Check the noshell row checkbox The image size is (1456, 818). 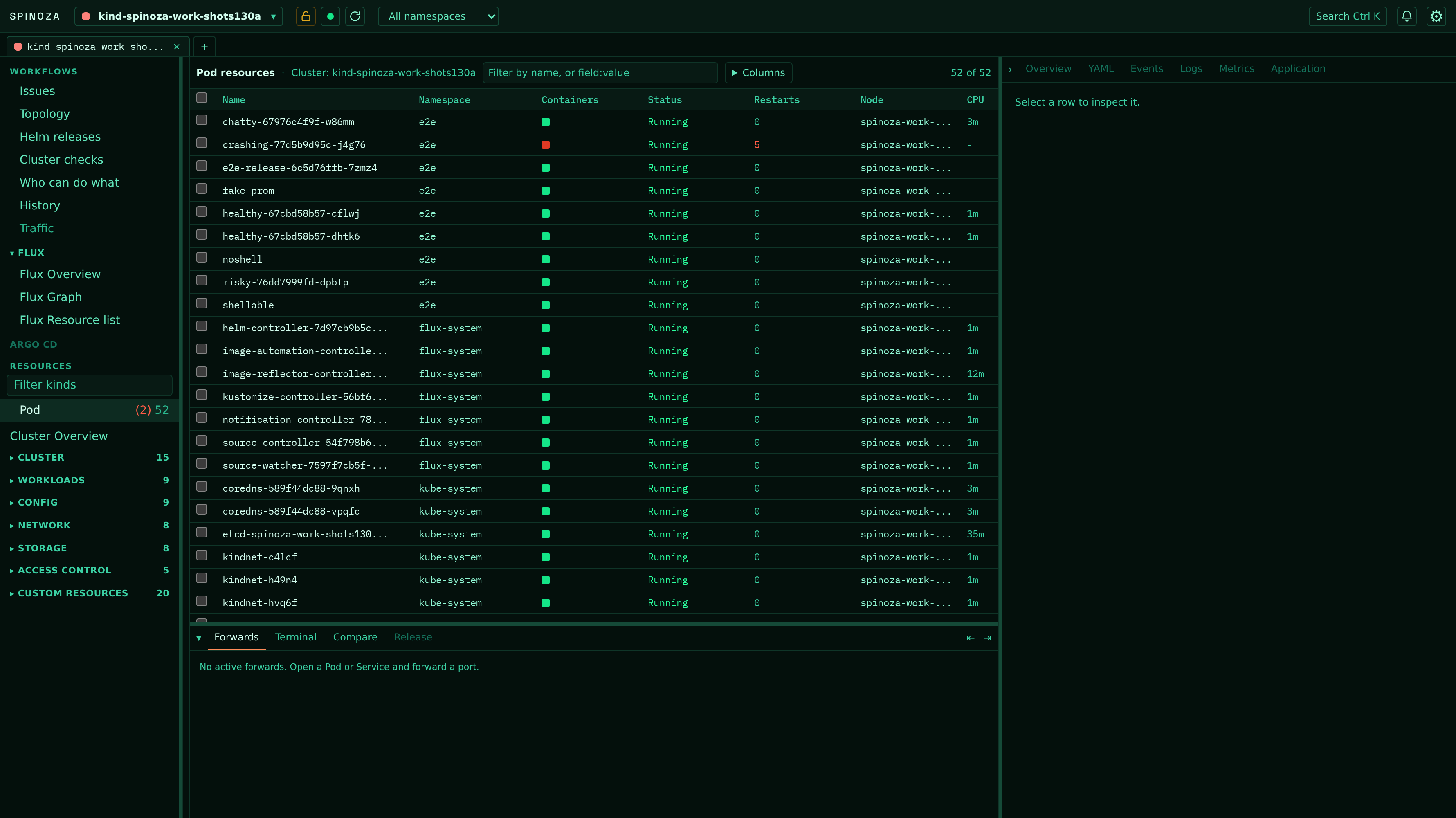(x=202, y=257)
